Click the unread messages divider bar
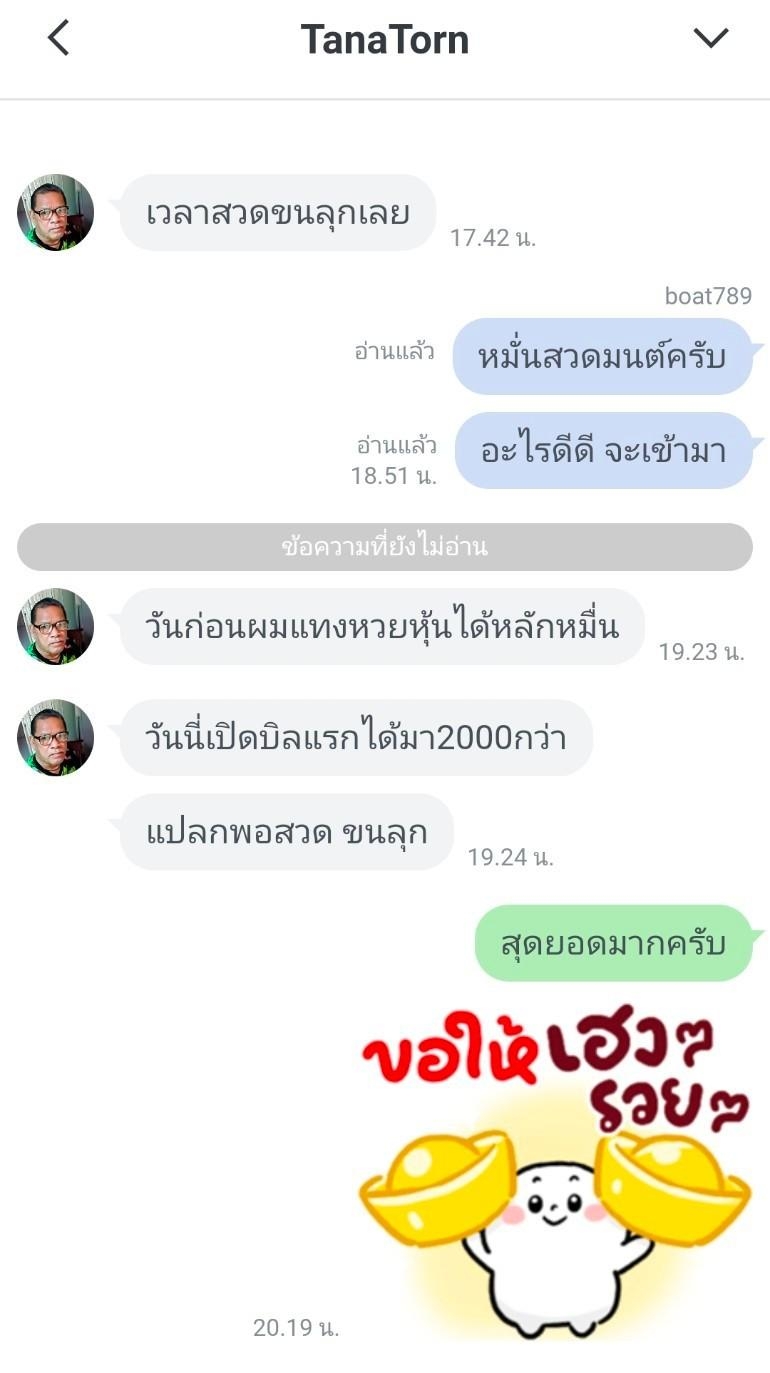 click(385, 547)
